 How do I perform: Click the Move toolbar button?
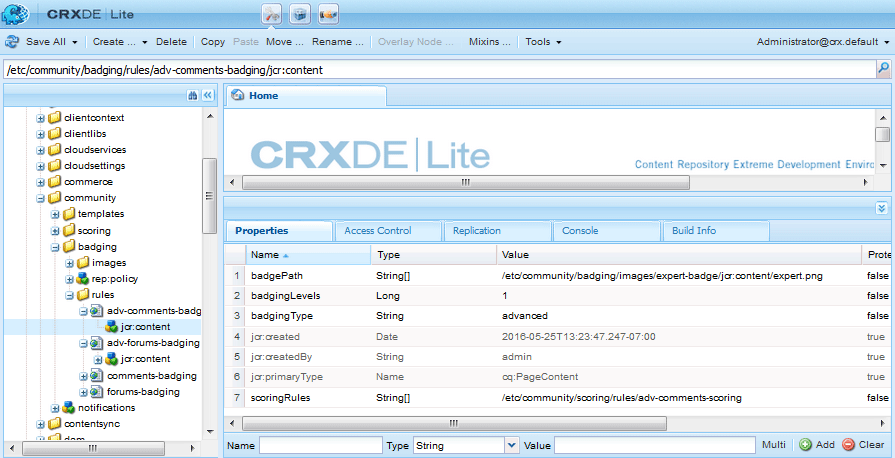coord(285,42)
